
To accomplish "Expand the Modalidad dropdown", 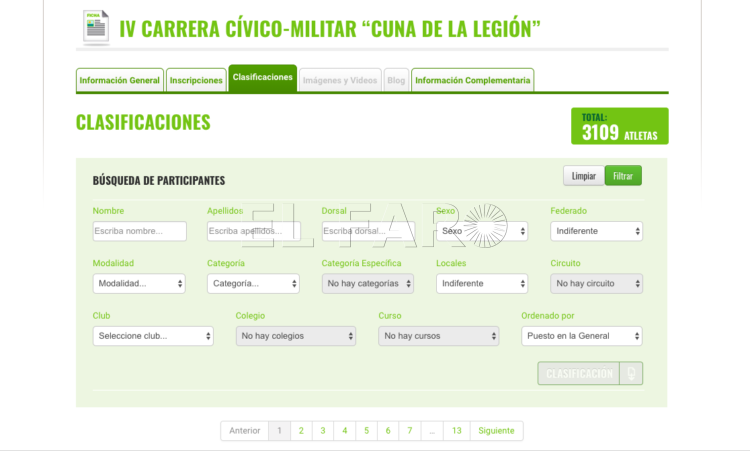I will (139, 283).
